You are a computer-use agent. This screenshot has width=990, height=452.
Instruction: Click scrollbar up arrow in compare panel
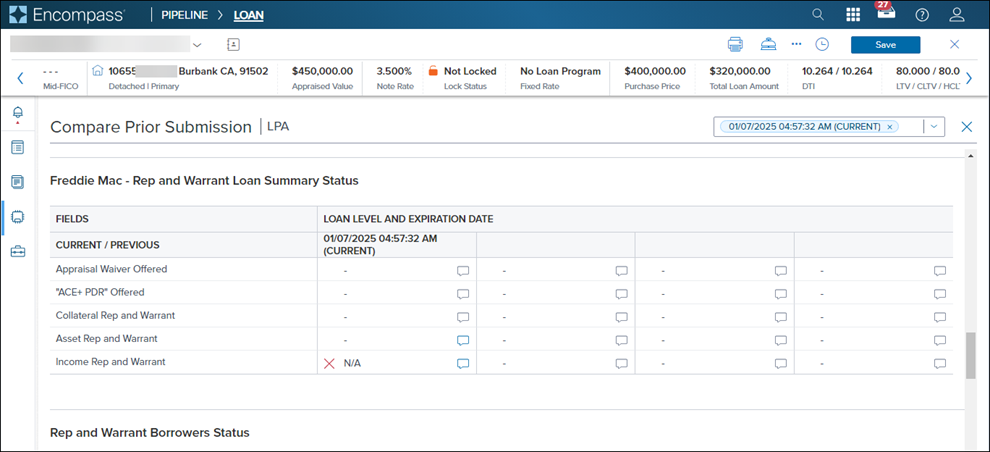coord(970,155)
